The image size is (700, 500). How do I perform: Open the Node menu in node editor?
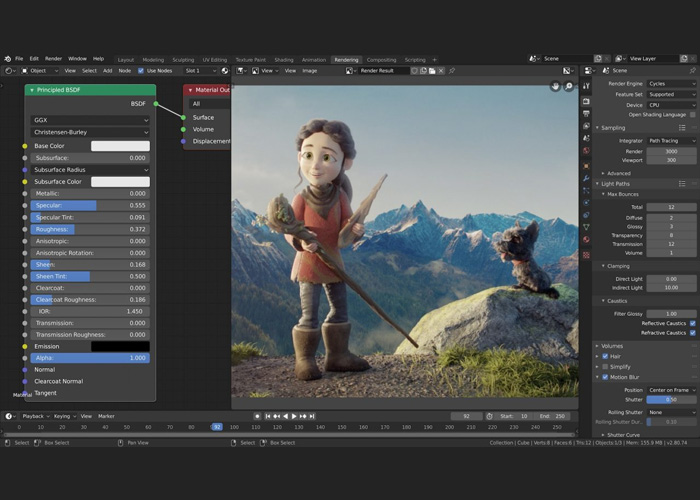point(125,71)
